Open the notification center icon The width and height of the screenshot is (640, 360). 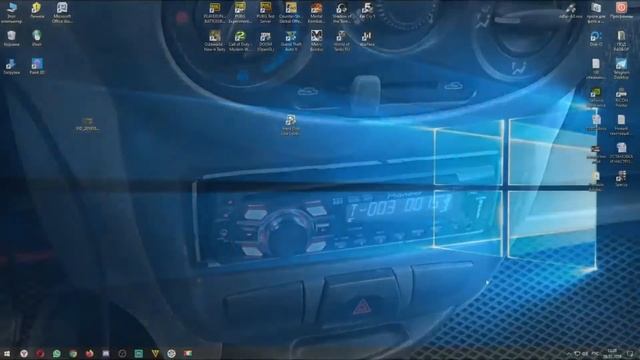click(x=631, y=353)
